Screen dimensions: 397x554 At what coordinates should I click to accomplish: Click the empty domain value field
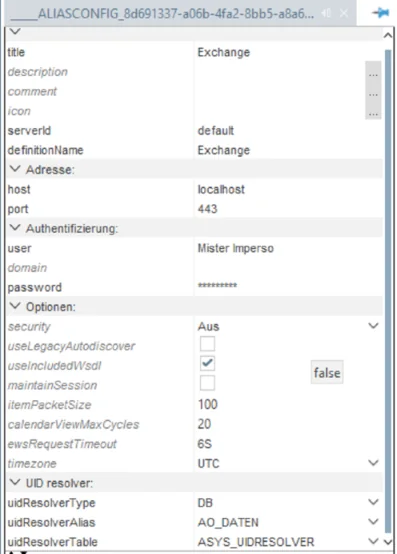tap(288, 267)
